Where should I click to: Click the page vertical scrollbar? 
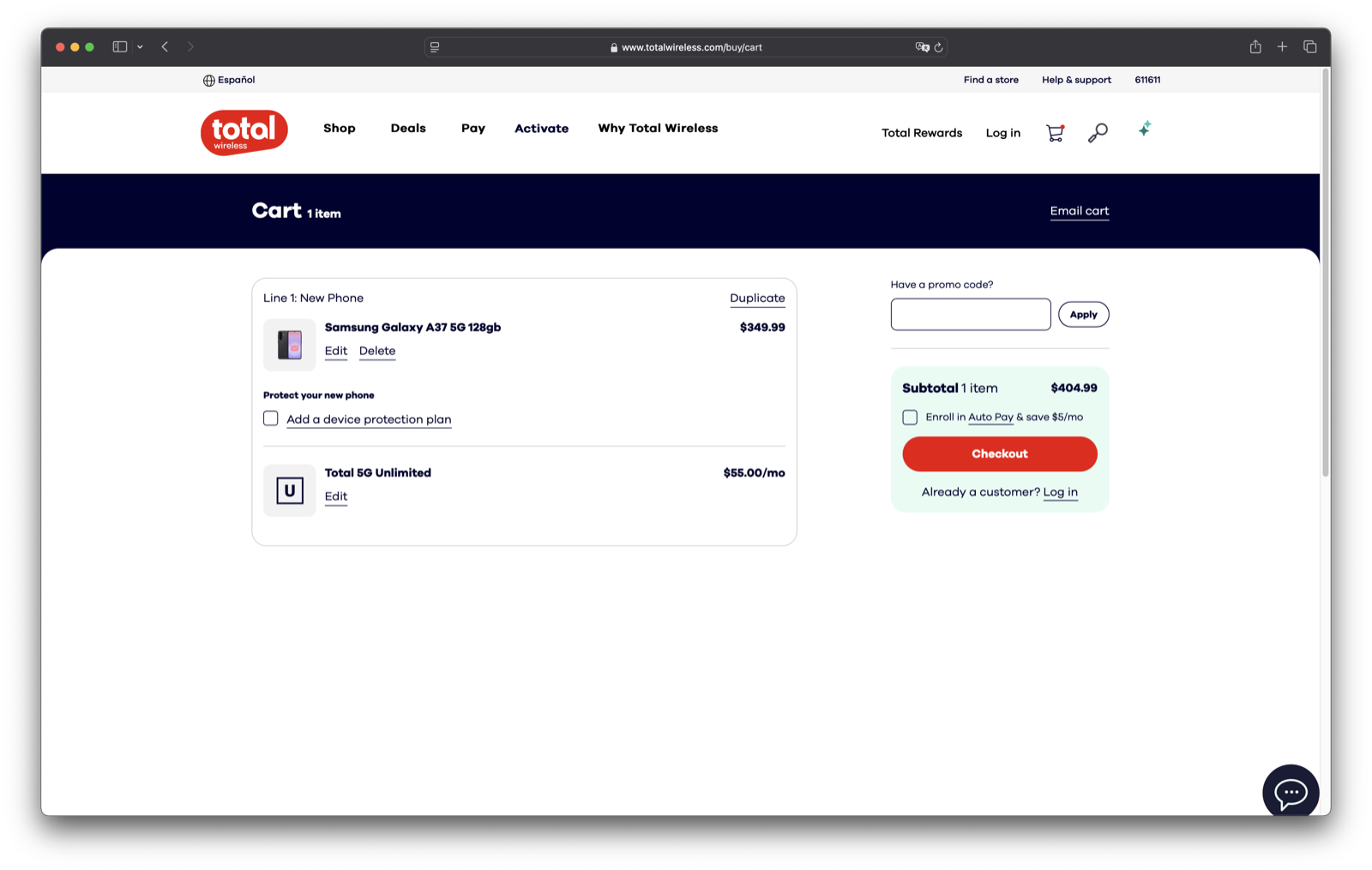click(x=1325, y=275)
